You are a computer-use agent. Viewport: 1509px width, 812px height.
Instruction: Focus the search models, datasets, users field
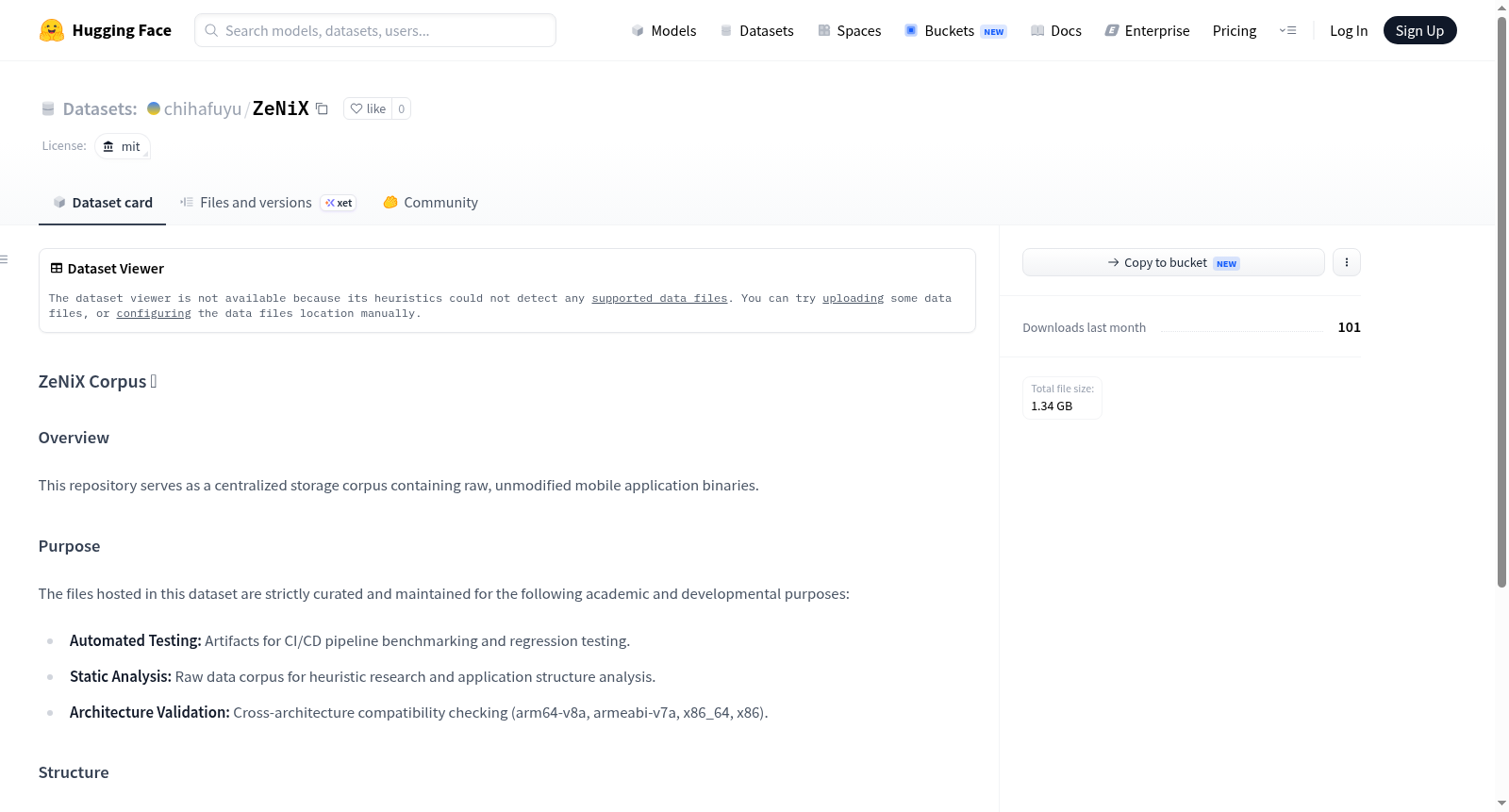tap(375, 30)
